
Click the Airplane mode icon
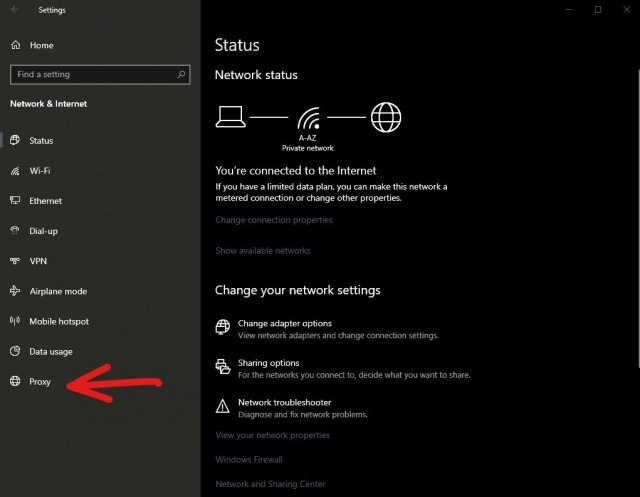(x=15, y=291)
